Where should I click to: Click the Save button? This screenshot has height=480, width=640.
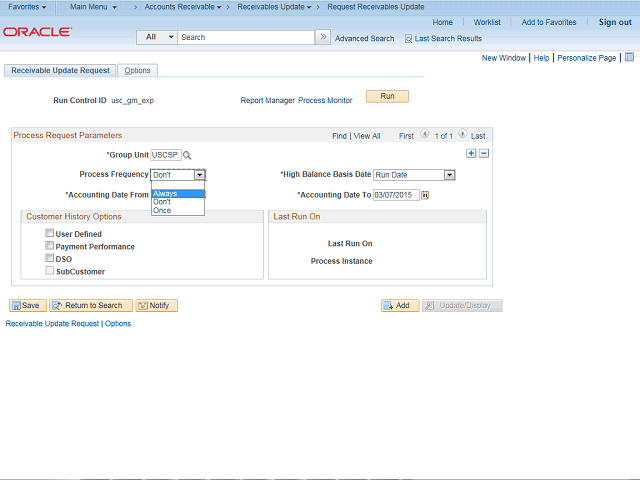point(28,305)
